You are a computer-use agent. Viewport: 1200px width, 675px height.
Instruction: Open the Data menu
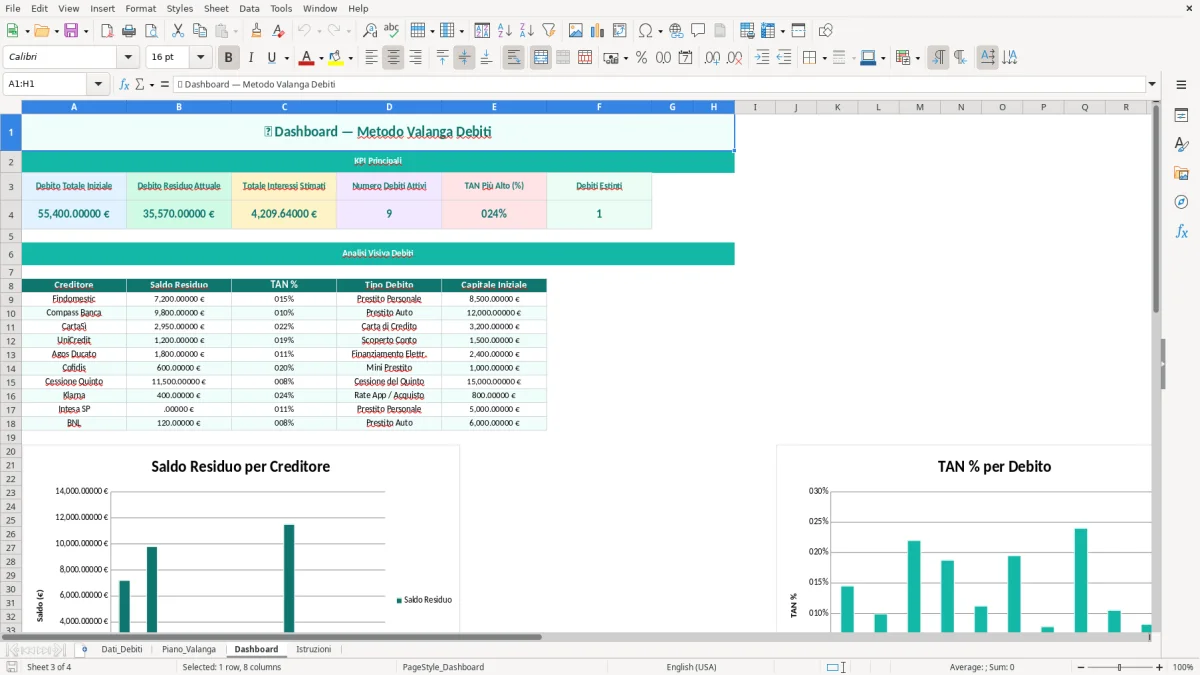point(250,8)
